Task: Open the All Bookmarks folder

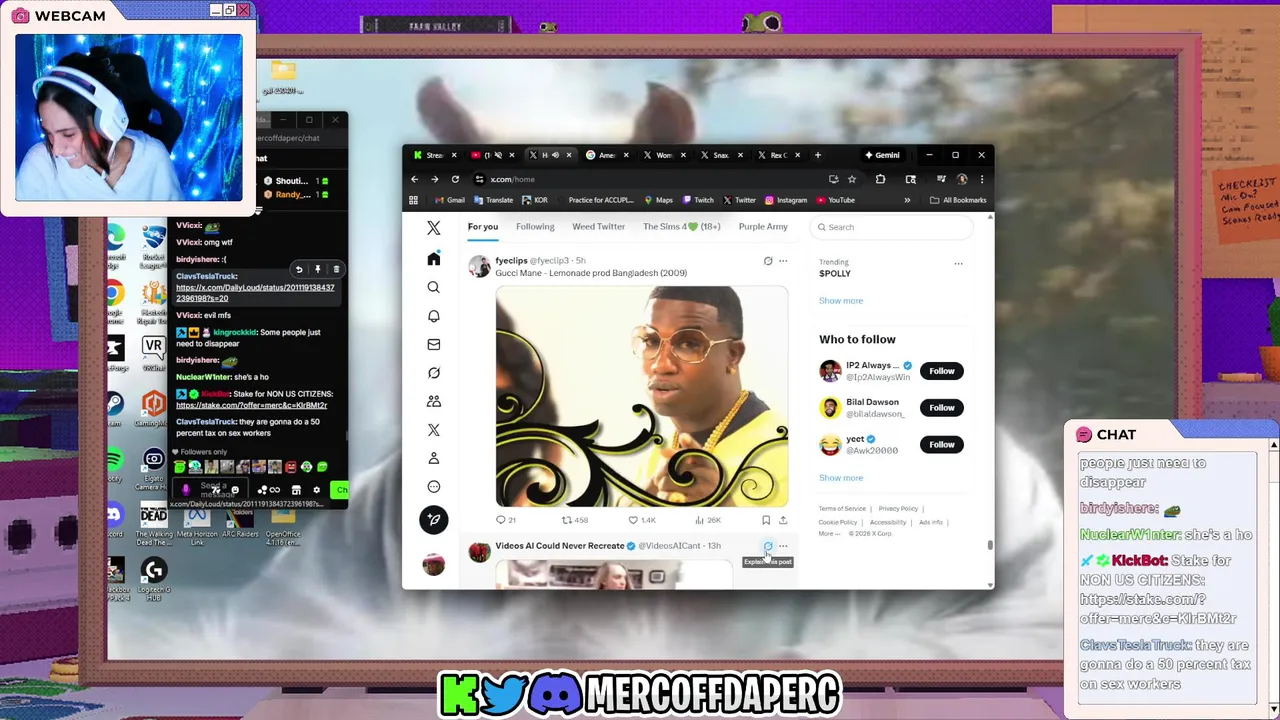Action: 958,200
